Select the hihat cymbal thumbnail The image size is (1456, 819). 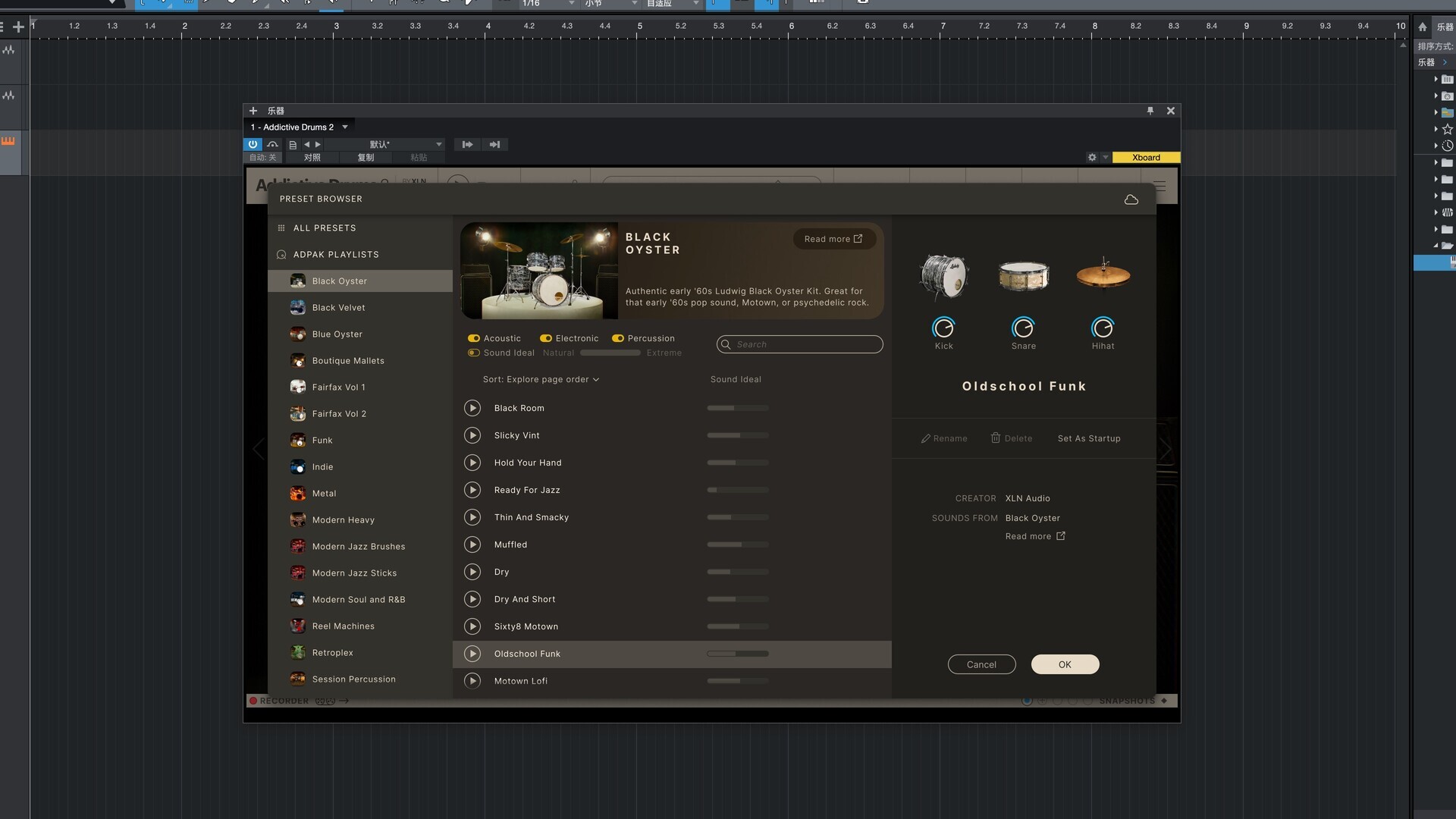tap(1103, 275)
